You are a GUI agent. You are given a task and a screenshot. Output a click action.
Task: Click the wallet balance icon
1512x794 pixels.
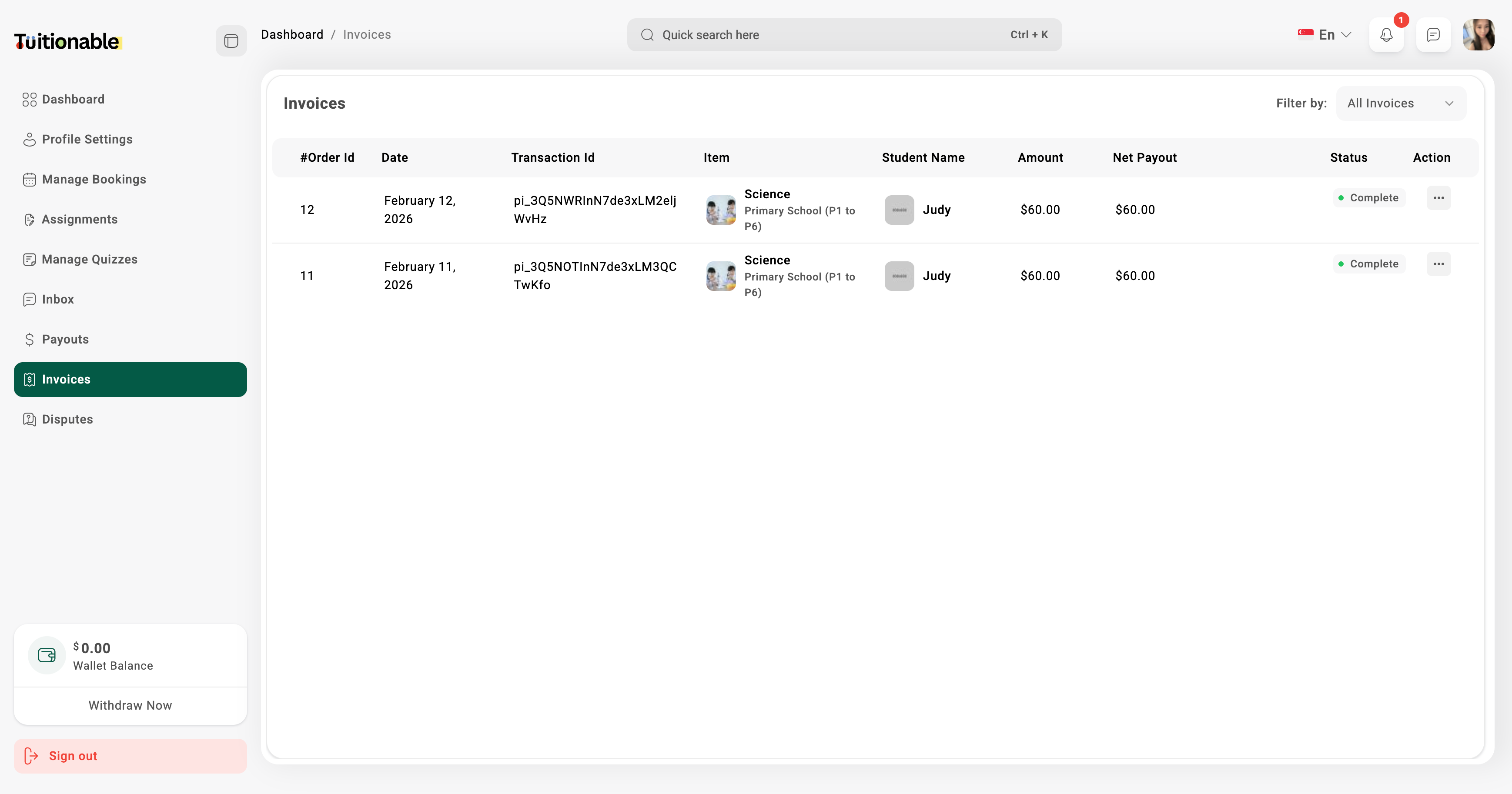pyautogui.click(x=47, y=655)
